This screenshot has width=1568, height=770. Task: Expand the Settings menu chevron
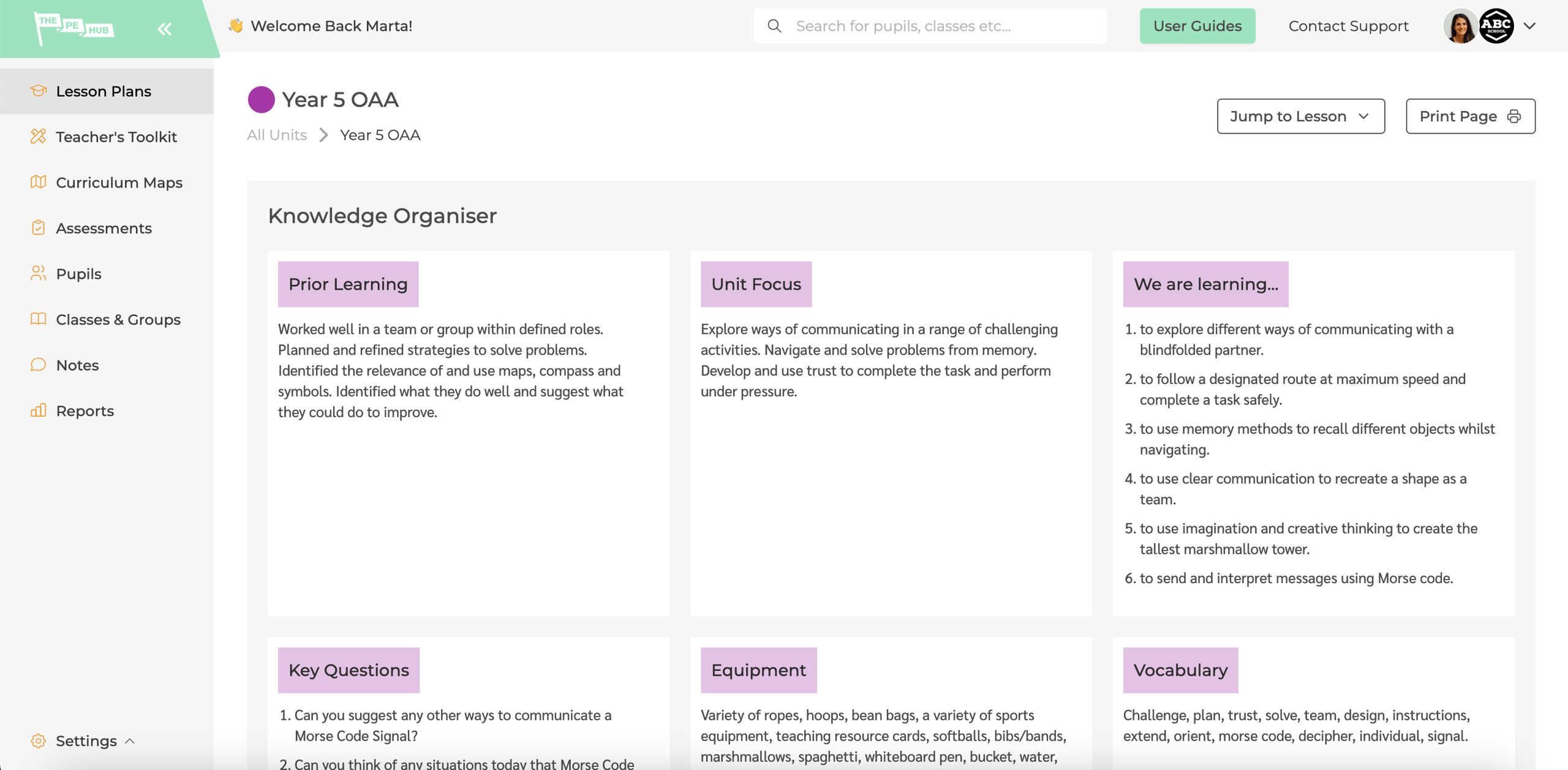[x=130, y=741]
